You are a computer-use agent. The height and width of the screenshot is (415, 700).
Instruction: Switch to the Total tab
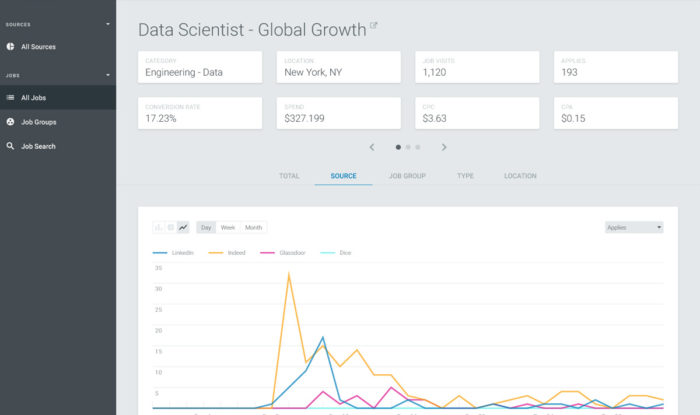pyautogui.click(x=289, y=176)
